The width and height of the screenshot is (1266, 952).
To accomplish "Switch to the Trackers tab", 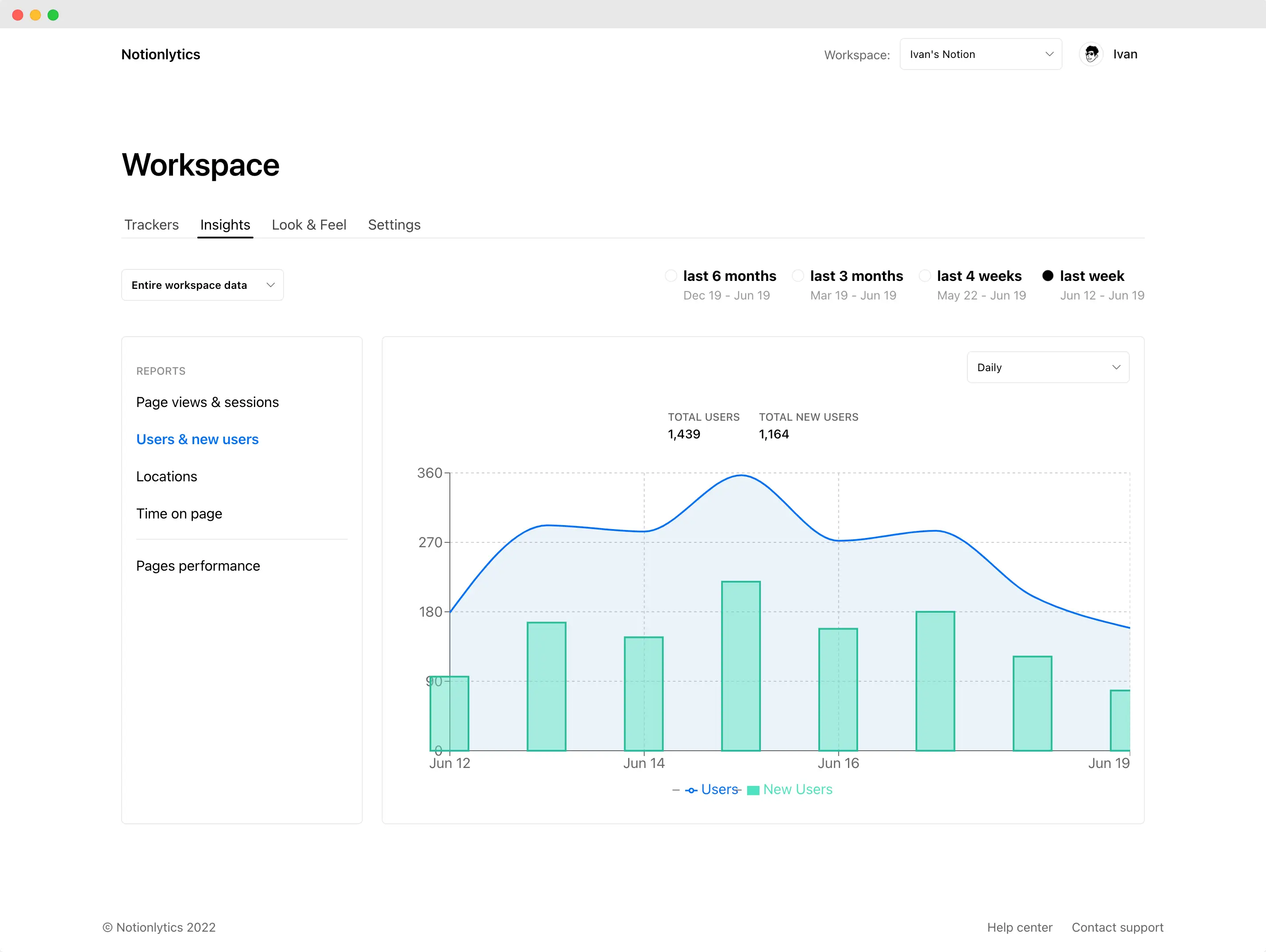I will (151, 224).
